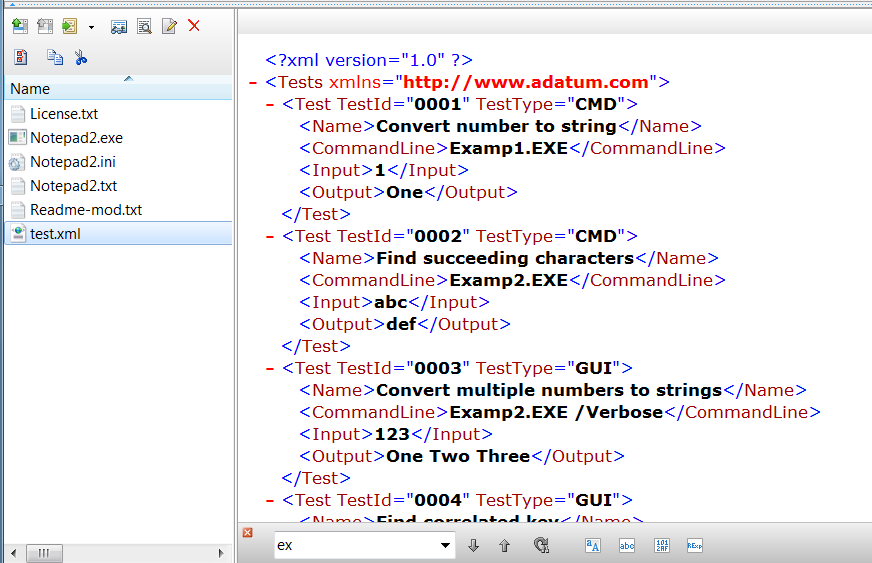
Task: Click the test.xml file icon
Action: coord(18,234)
